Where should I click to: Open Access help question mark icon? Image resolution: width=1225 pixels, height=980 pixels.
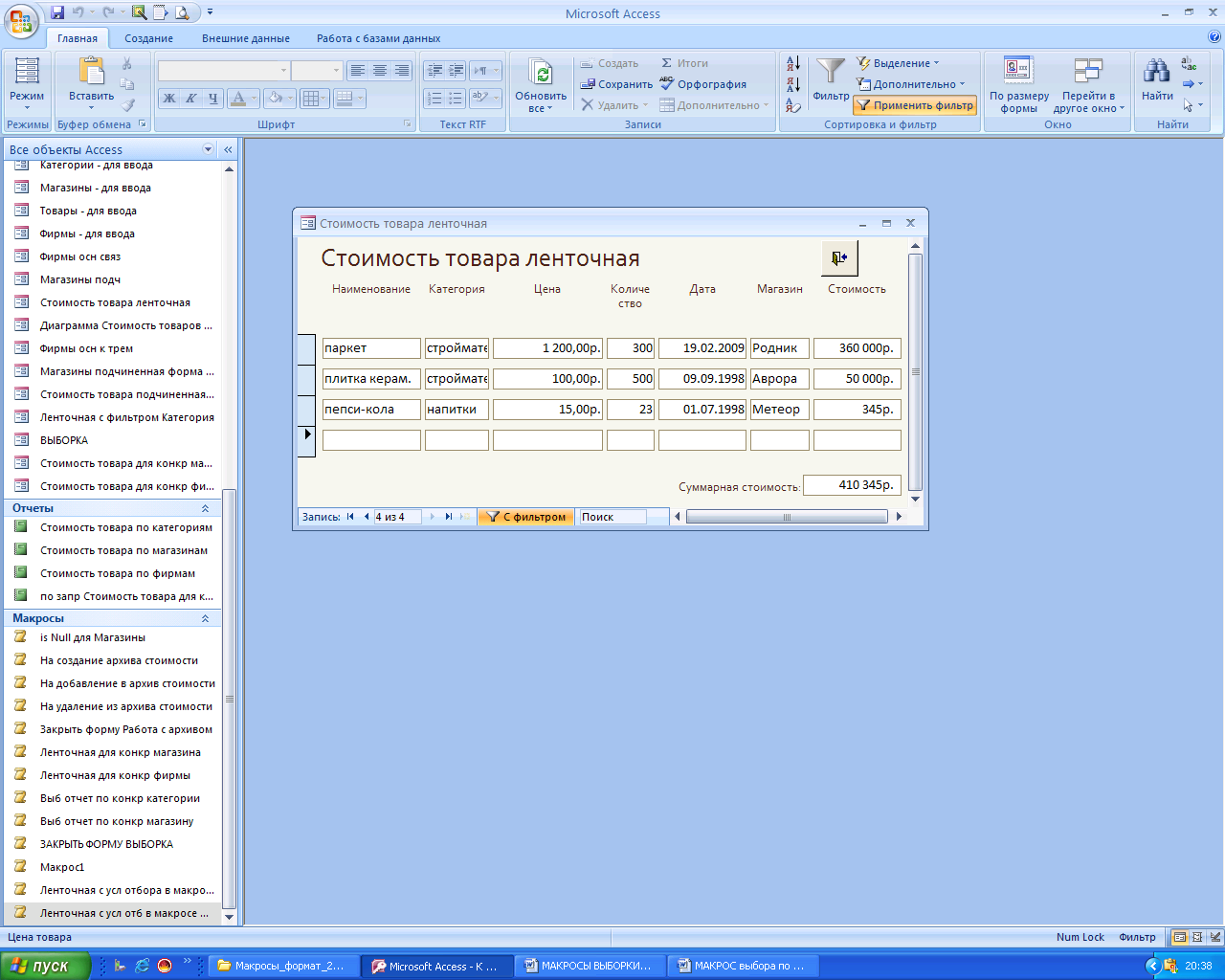coord(1214,37)
